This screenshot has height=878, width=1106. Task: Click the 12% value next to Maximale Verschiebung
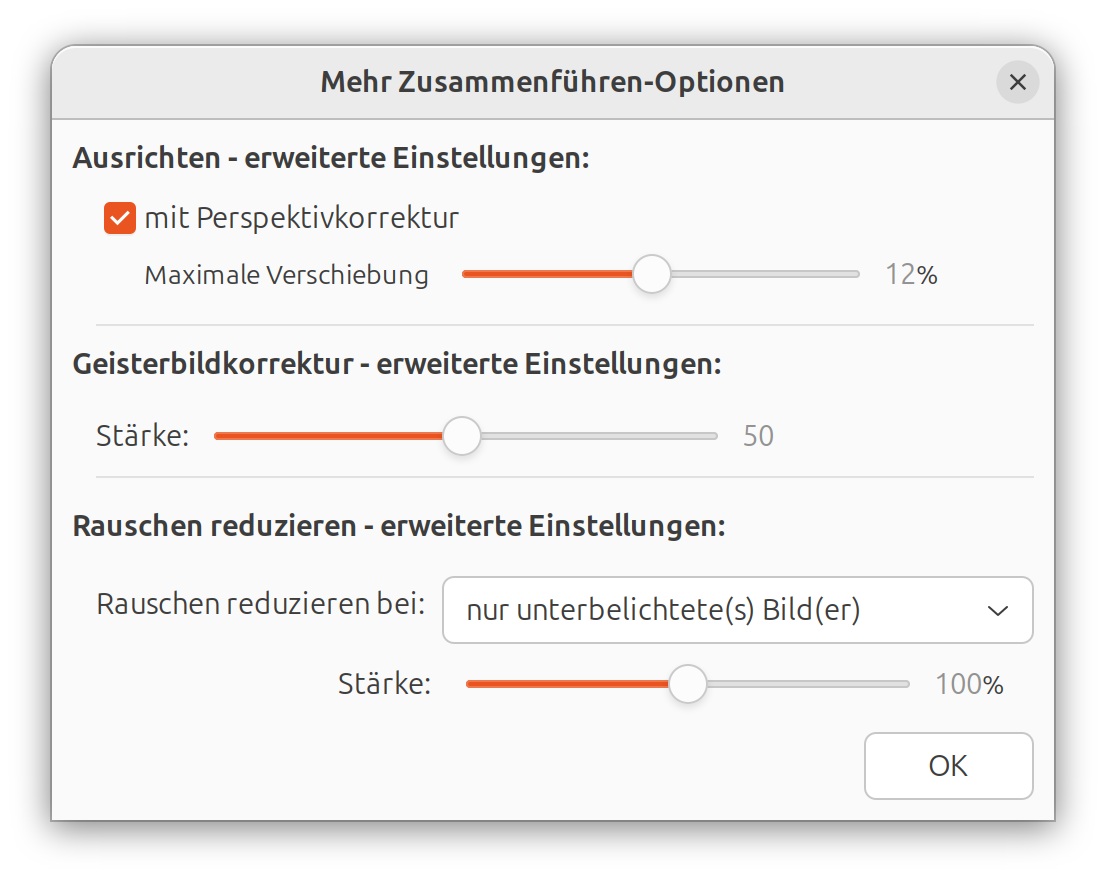911,275
